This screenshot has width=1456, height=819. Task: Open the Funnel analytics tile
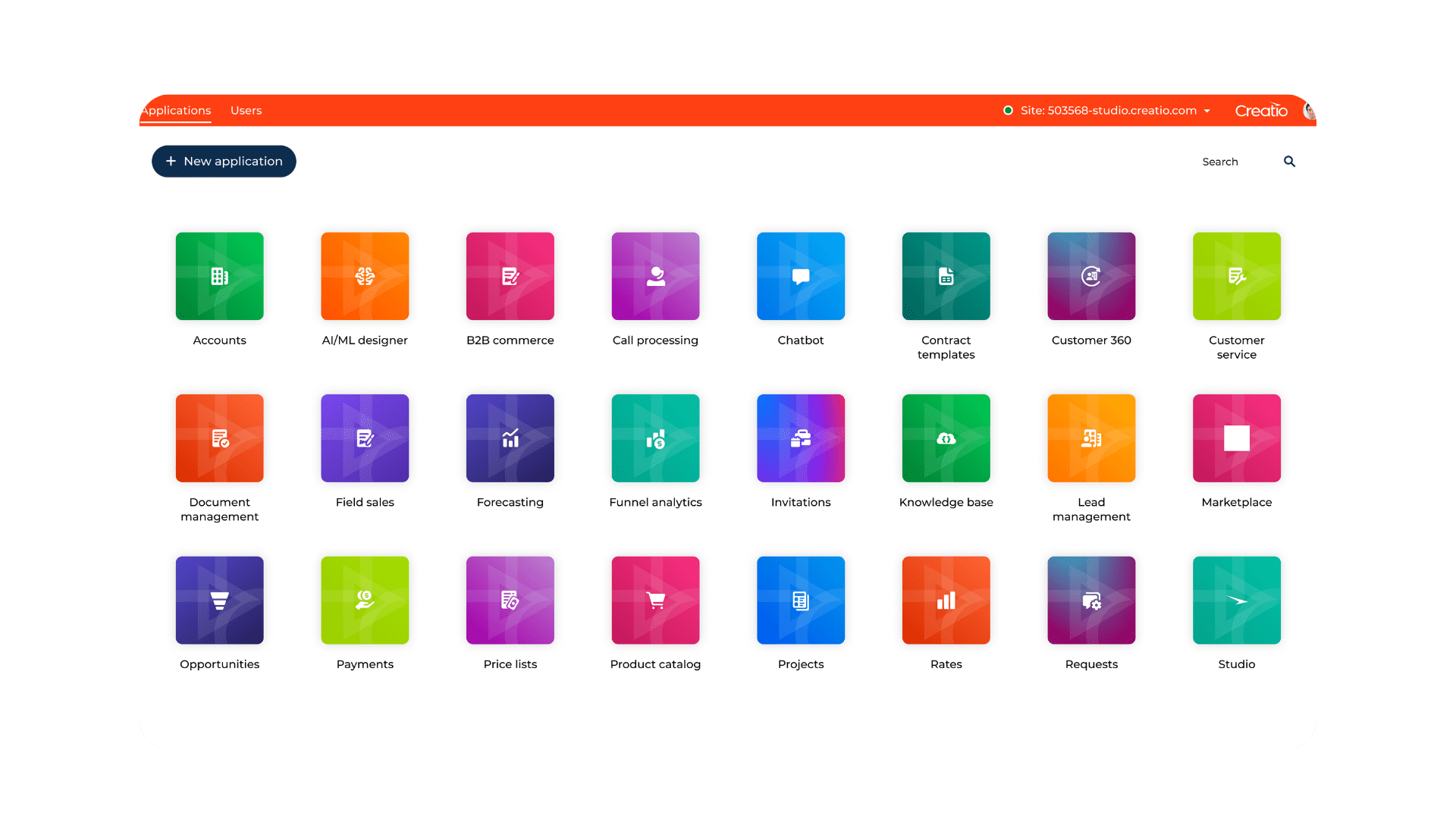[x=655, y=438]
